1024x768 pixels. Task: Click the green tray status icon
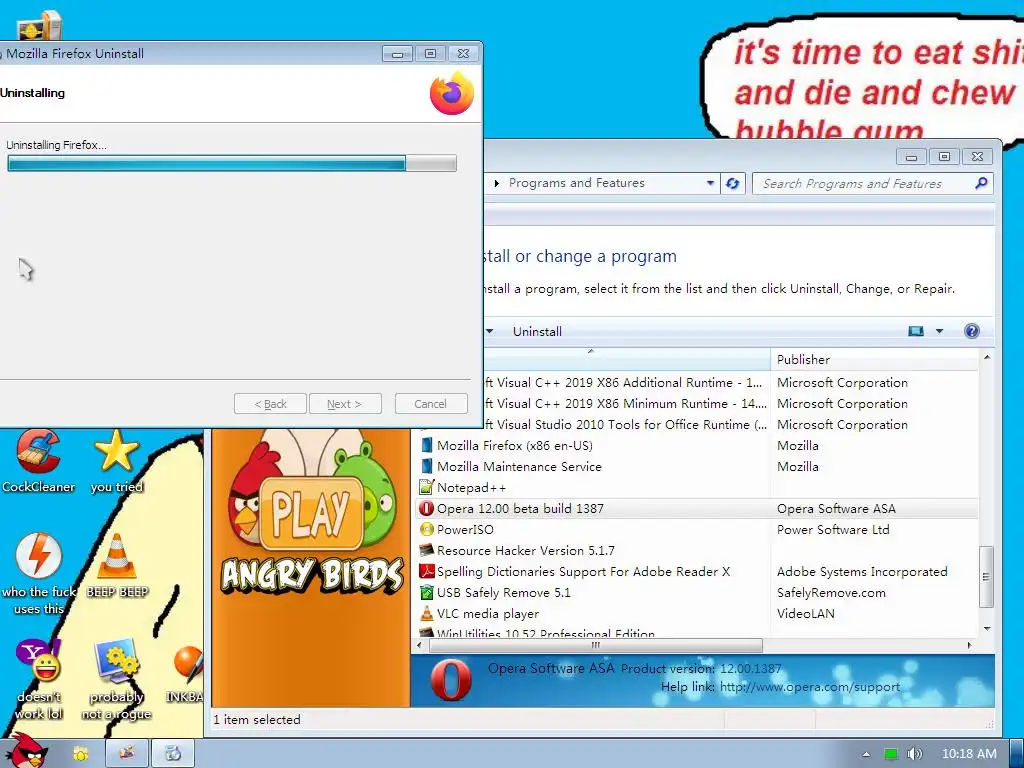pos(891,754)
